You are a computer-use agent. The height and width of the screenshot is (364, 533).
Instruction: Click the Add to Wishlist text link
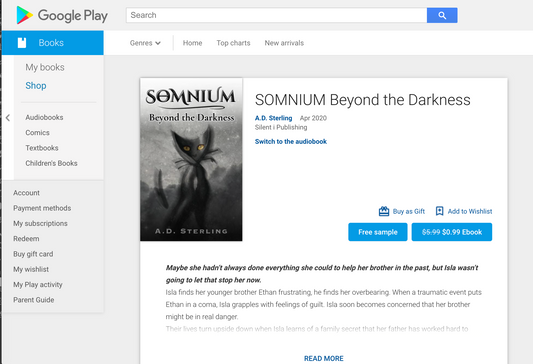(x=470, y=211)
